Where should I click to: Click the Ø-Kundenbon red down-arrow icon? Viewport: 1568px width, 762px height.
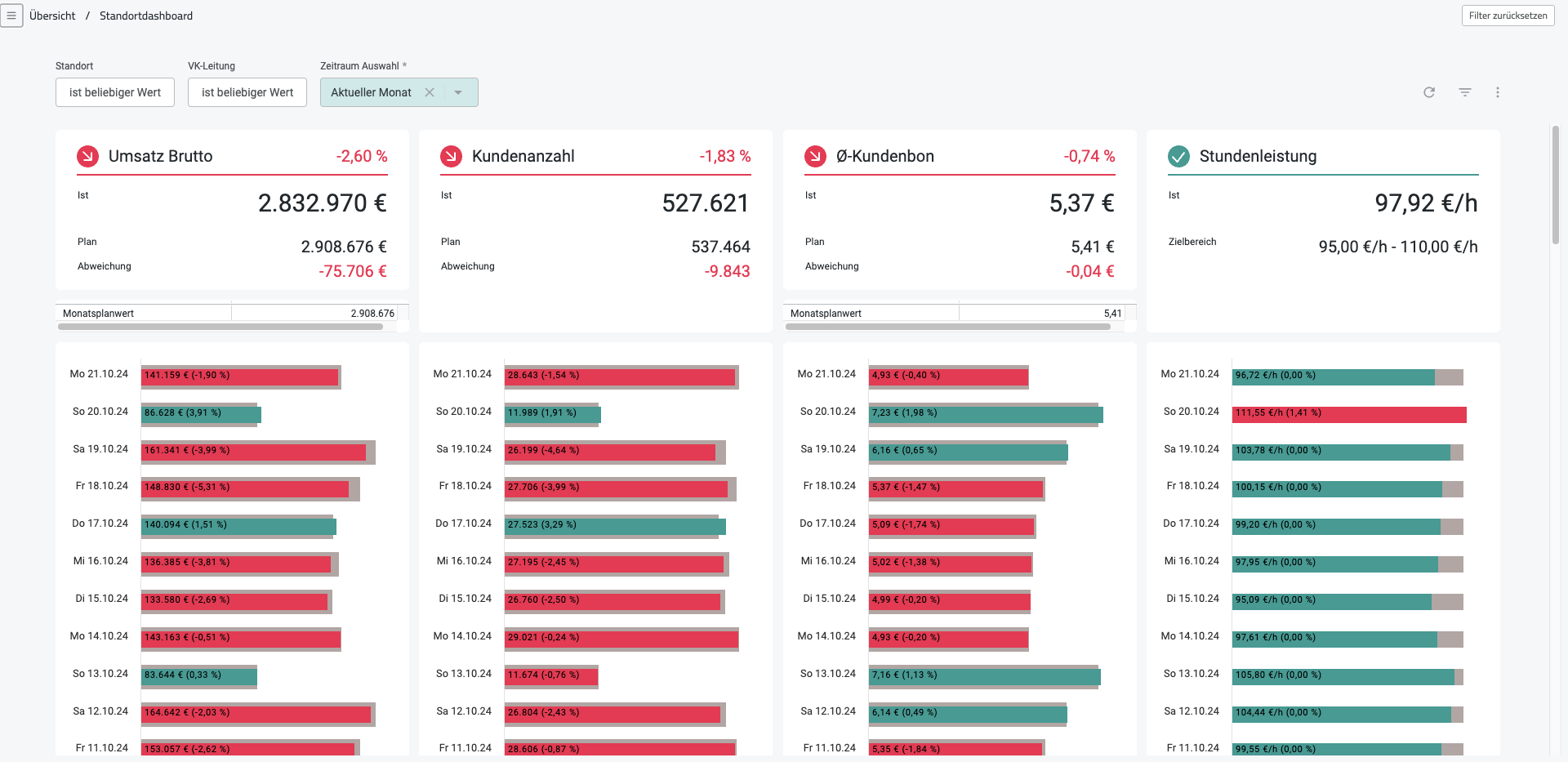point(815,156)
